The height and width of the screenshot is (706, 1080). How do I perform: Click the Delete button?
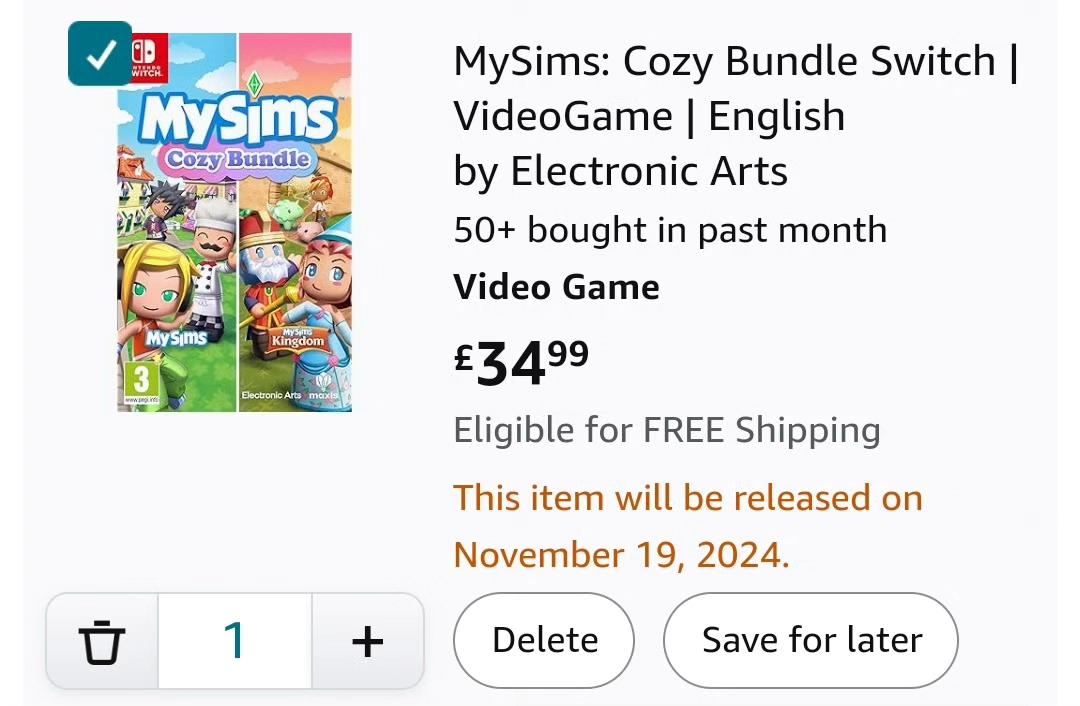pyautogui.click(x=544, y=641)
